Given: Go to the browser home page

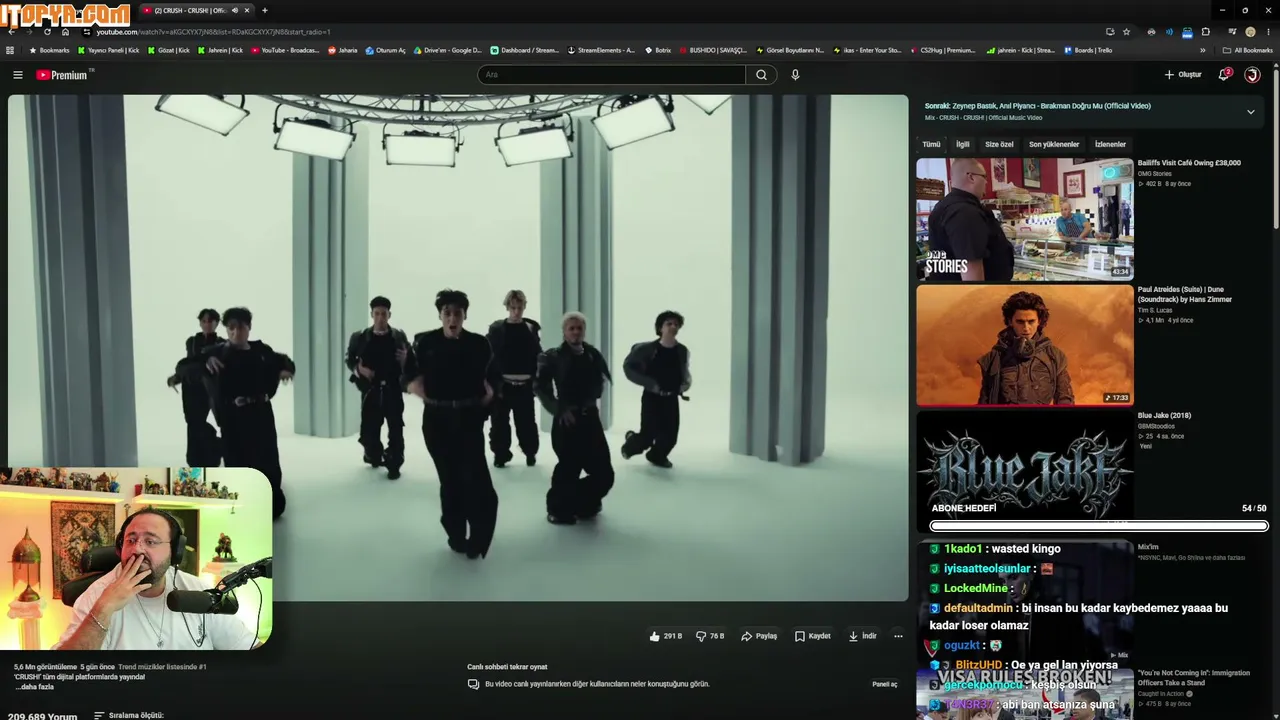Looking at the screenshot, I should (x=65, y=32).
